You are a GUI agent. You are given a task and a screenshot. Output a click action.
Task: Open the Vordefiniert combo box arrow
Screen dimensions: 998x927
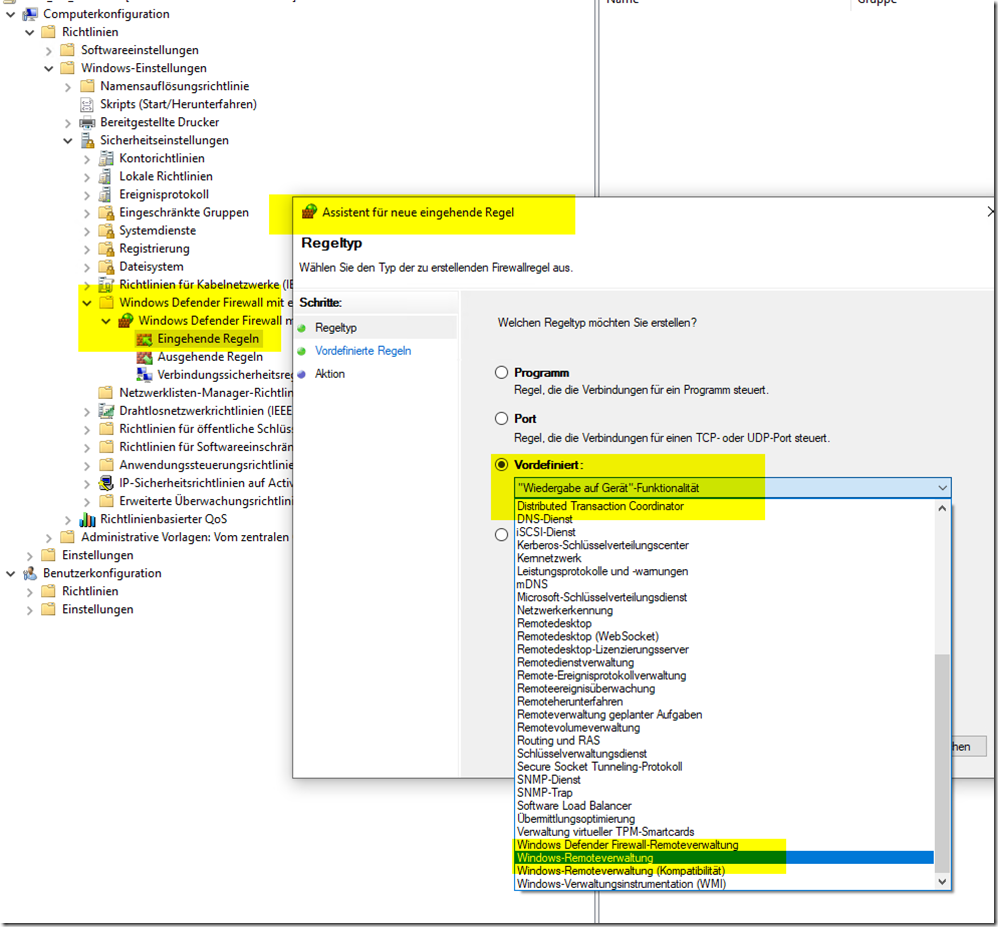(943, 488)
